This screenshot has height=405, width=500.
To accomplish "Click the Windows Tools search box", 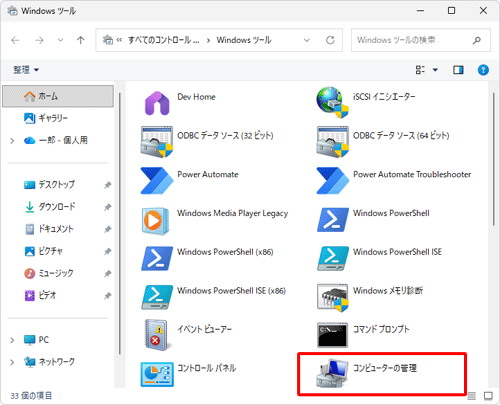I will click(421, 40).
